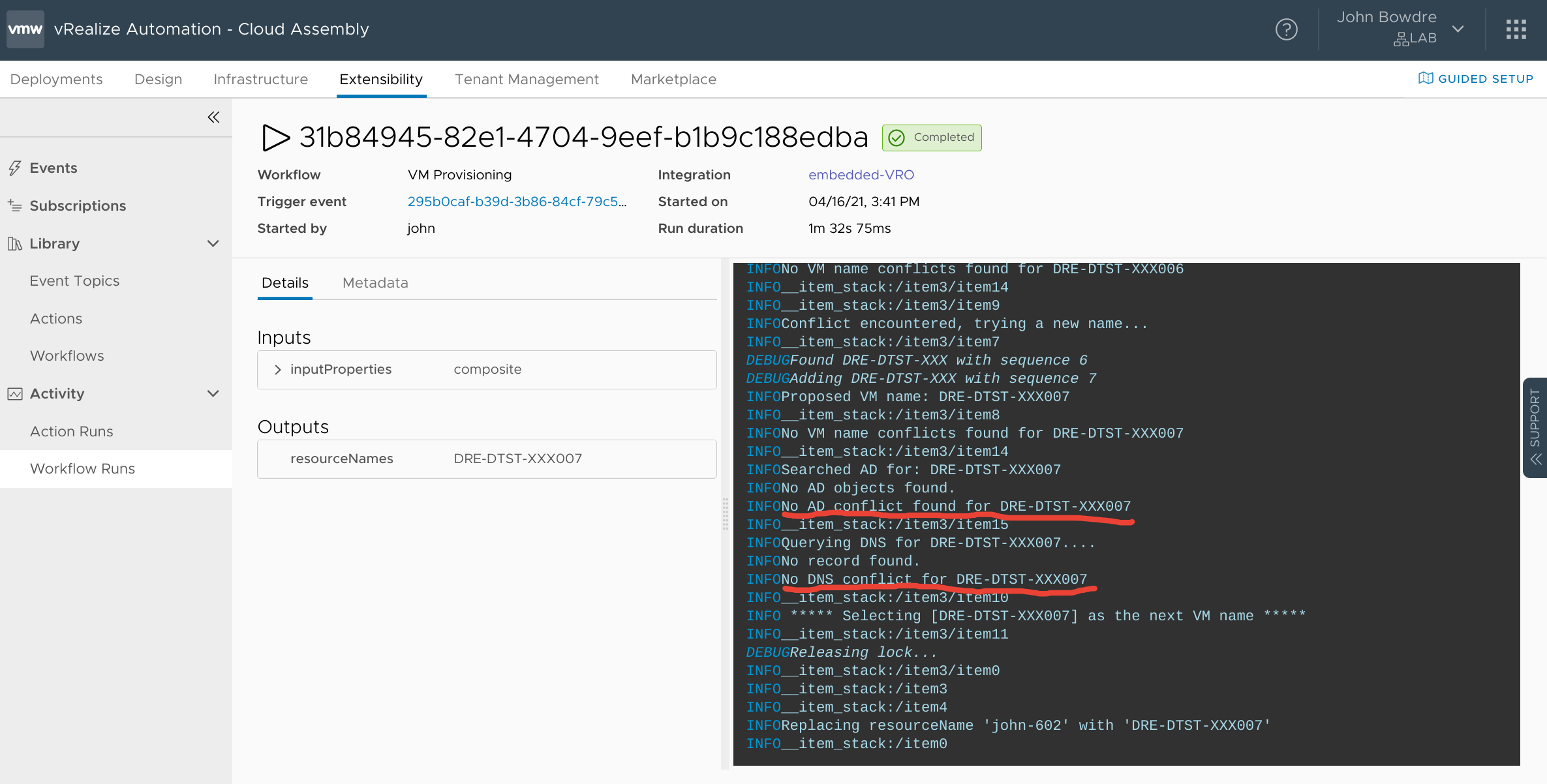Collapse the Library section chevron

click(x=213, y=244)
